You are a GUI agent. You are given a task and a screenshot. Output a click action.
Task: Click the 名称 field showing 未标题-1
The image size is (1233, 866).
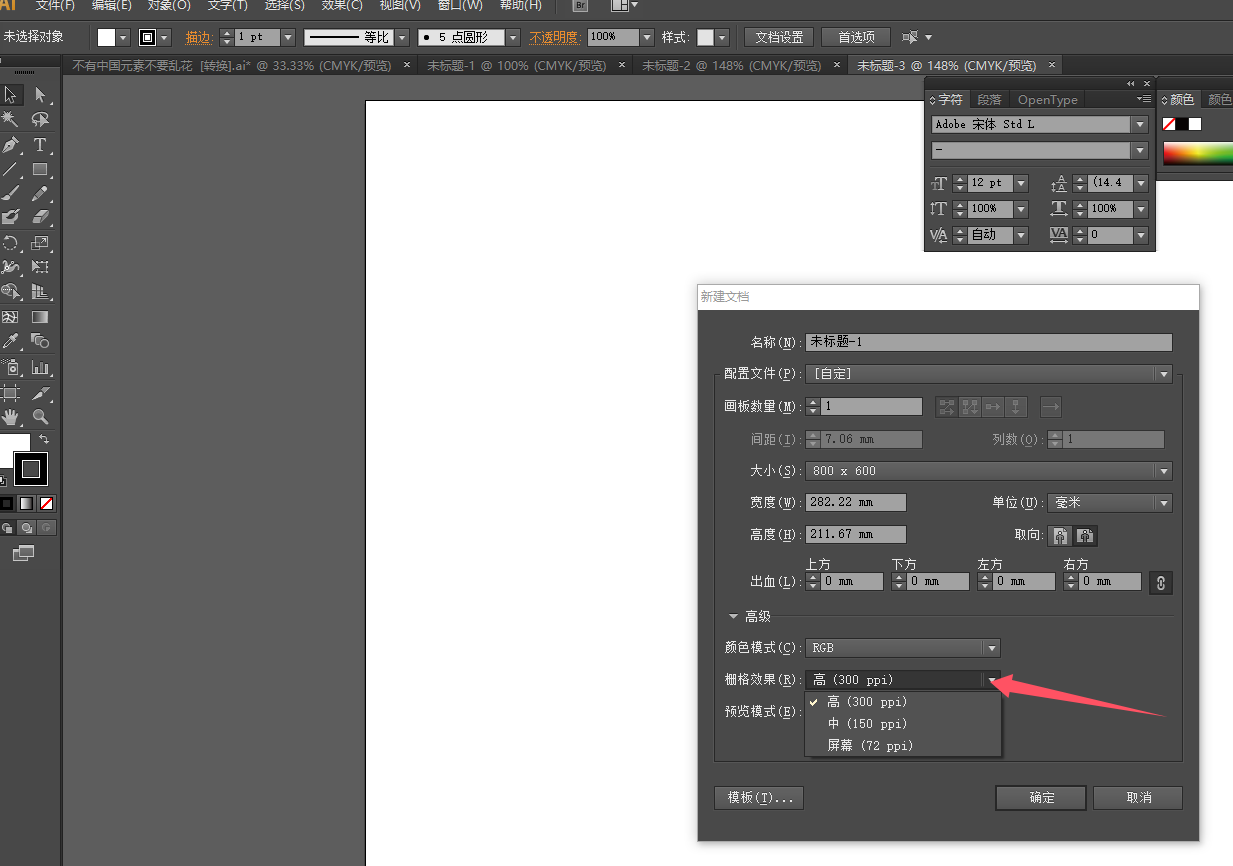pyautogui.click(x=988, y=342)
